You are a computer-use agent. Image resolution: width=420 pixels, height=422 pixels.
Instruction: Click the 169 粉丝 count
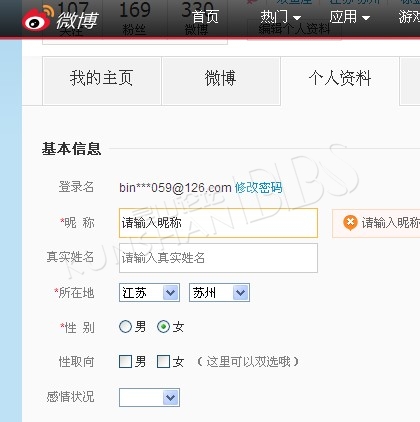pyautogui.click(x=134, y=18)
